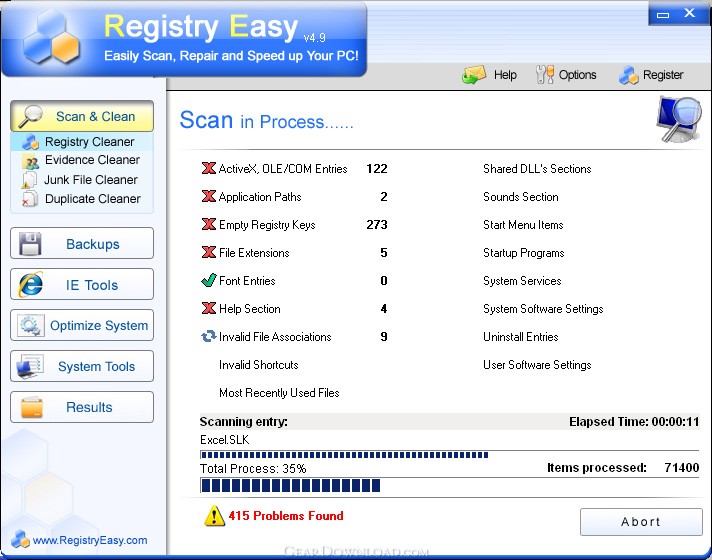This screenshot has width=712, height=560.
Task: Click the 'User Software Settings' label
Action: [537, 365]
